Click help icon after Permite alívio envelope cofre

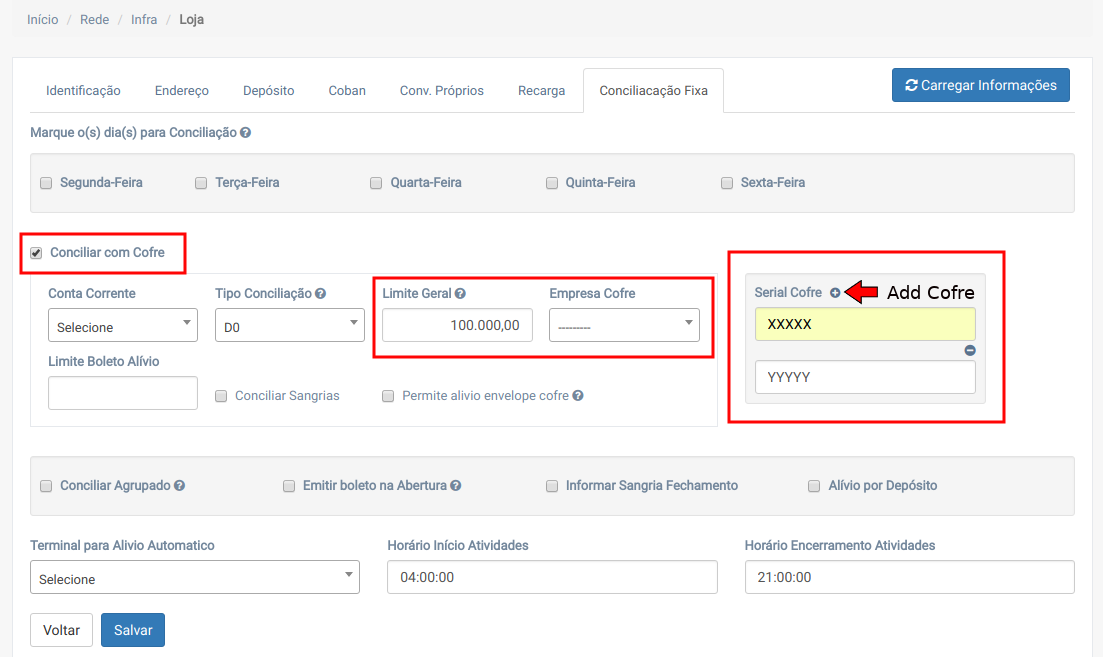[x=578, y=396]
